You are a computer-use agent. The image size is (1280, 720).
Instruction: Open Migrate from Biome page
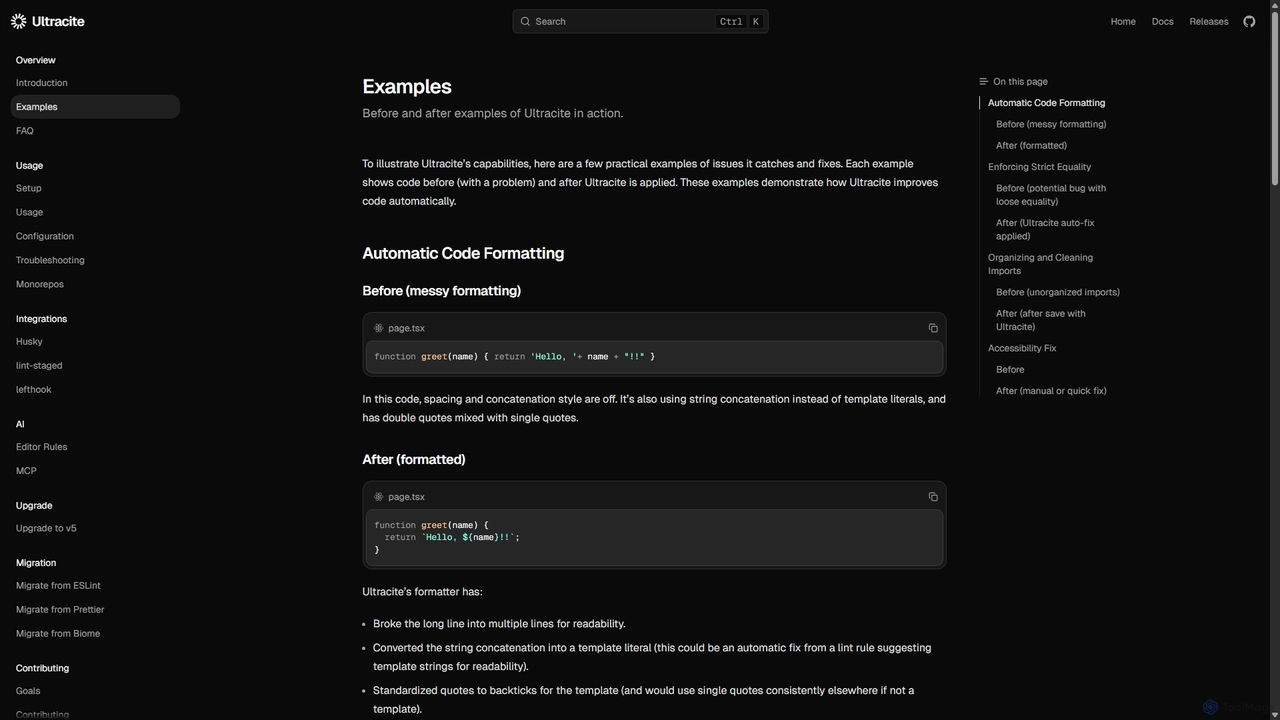[95, 634]
